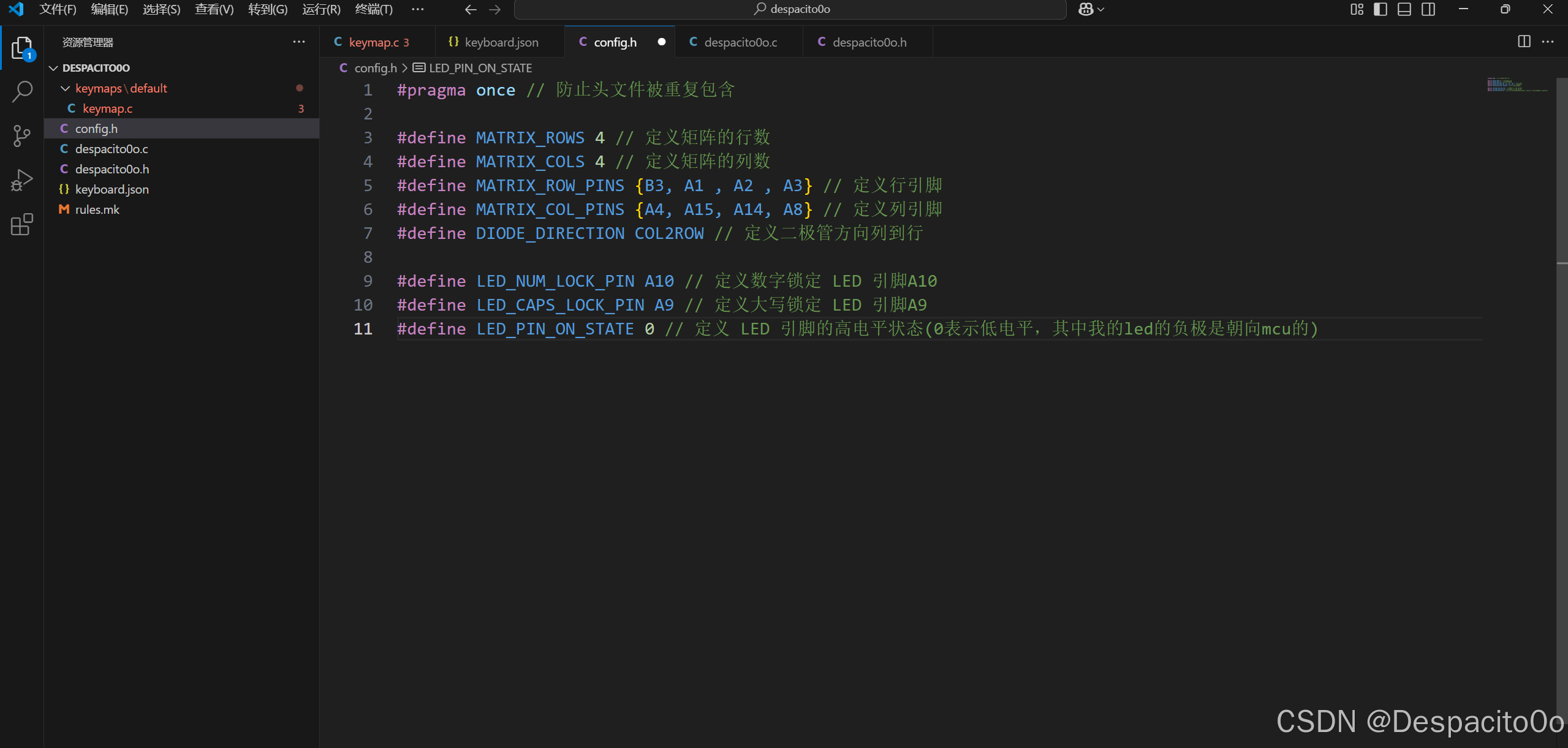The image size is (1568, 748).
Task: Toggle the secondary side bar
Action: click(1428, 9)
